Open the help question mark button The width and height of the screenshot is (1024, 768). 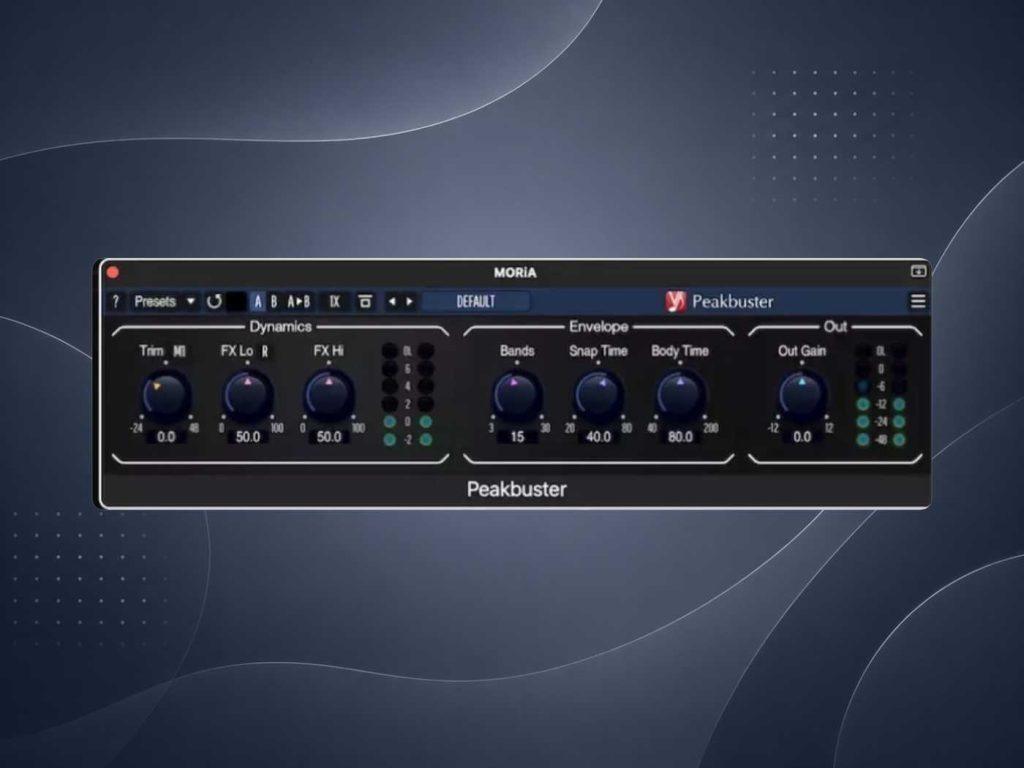(x=116, y=301)
